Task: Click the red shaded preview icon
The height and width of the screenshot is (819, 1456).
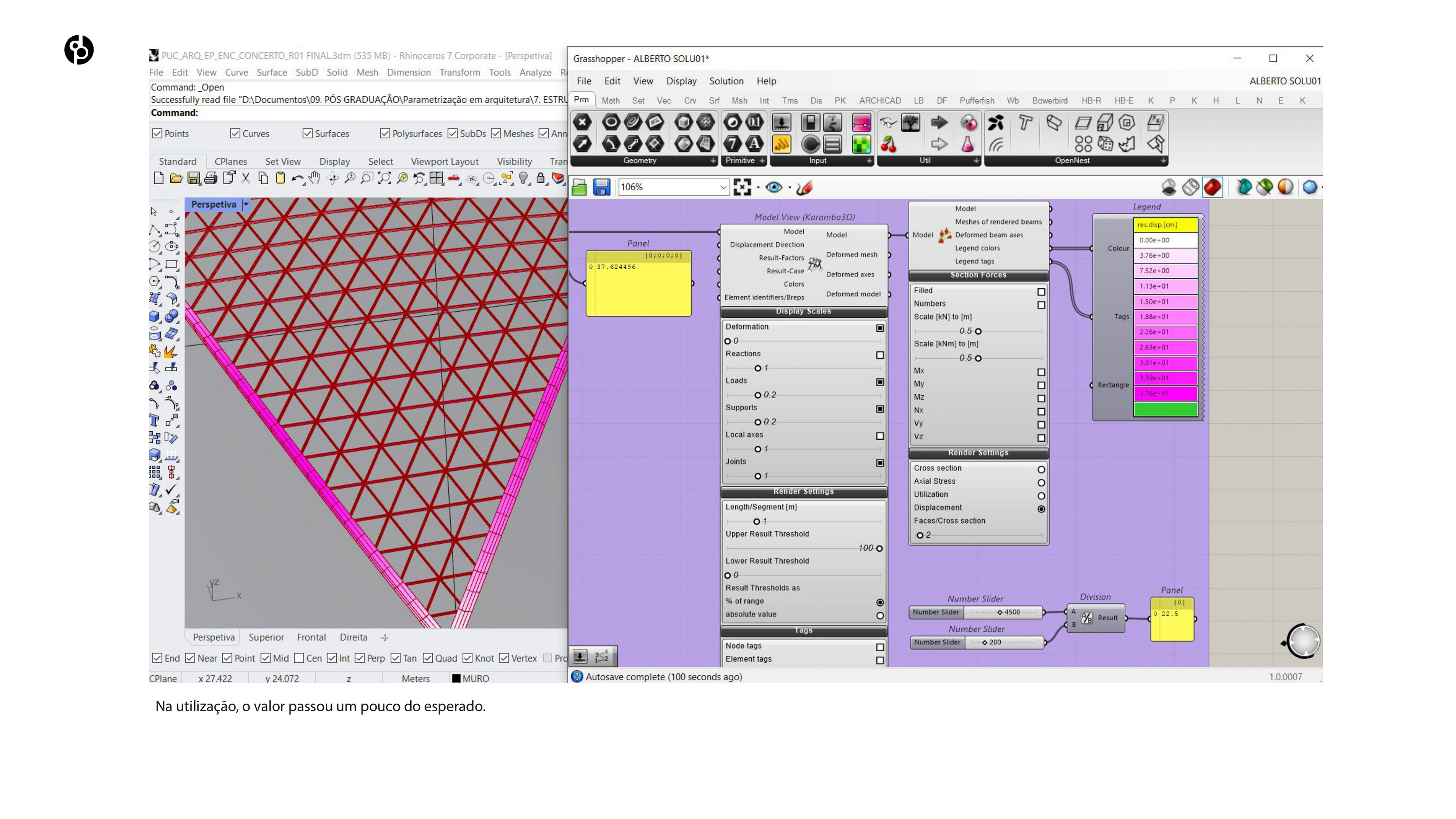Action: (1213, 187)
